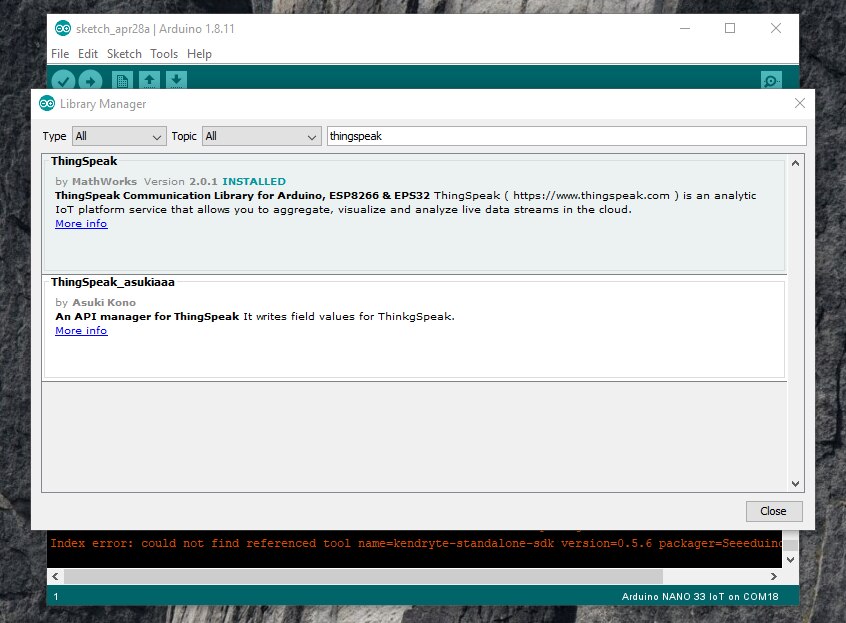Maximize the Arduino sketch window

click(730, 28)
